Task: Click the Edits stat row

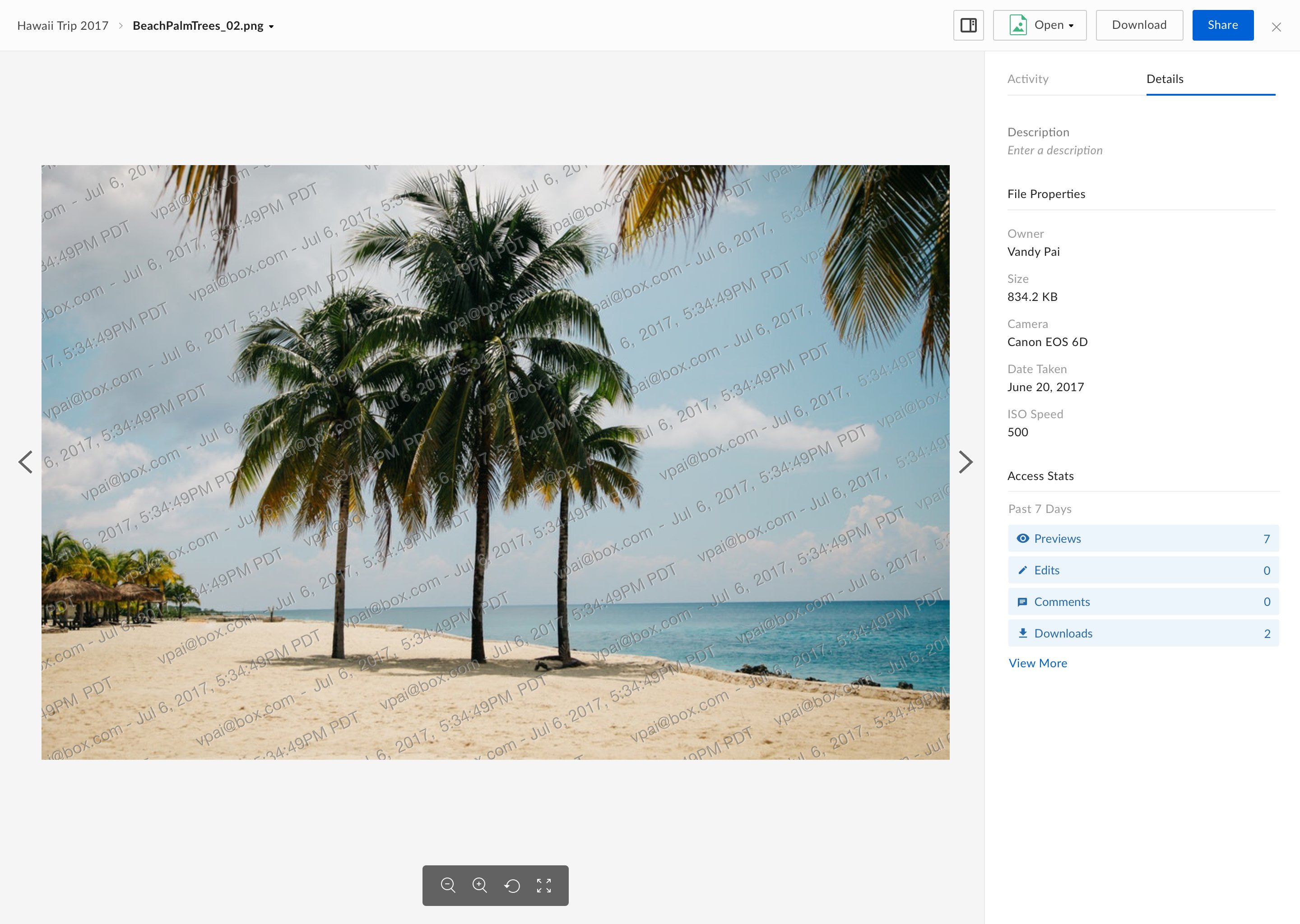Action: pyautogui.click(x=1143, y=570)
